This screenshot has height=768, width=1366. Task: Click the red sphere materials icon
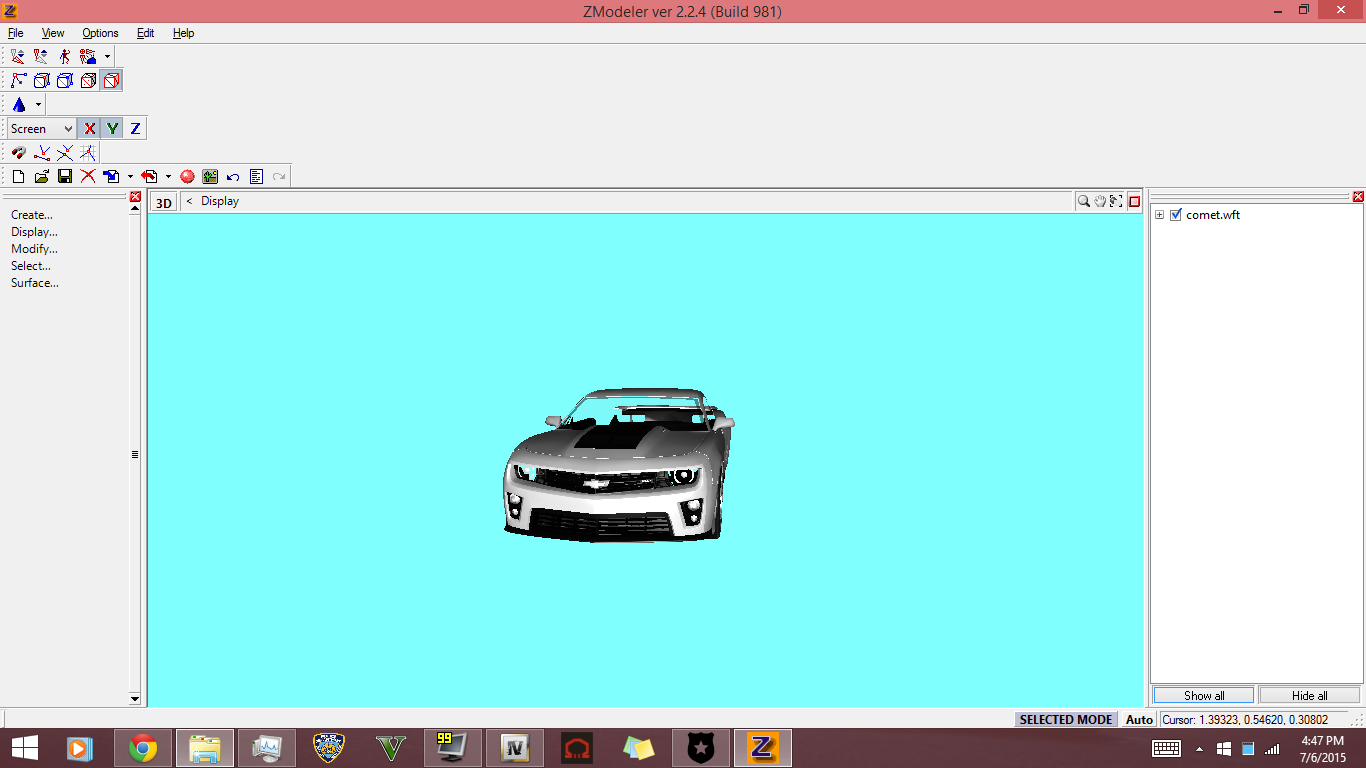(187, 177)
